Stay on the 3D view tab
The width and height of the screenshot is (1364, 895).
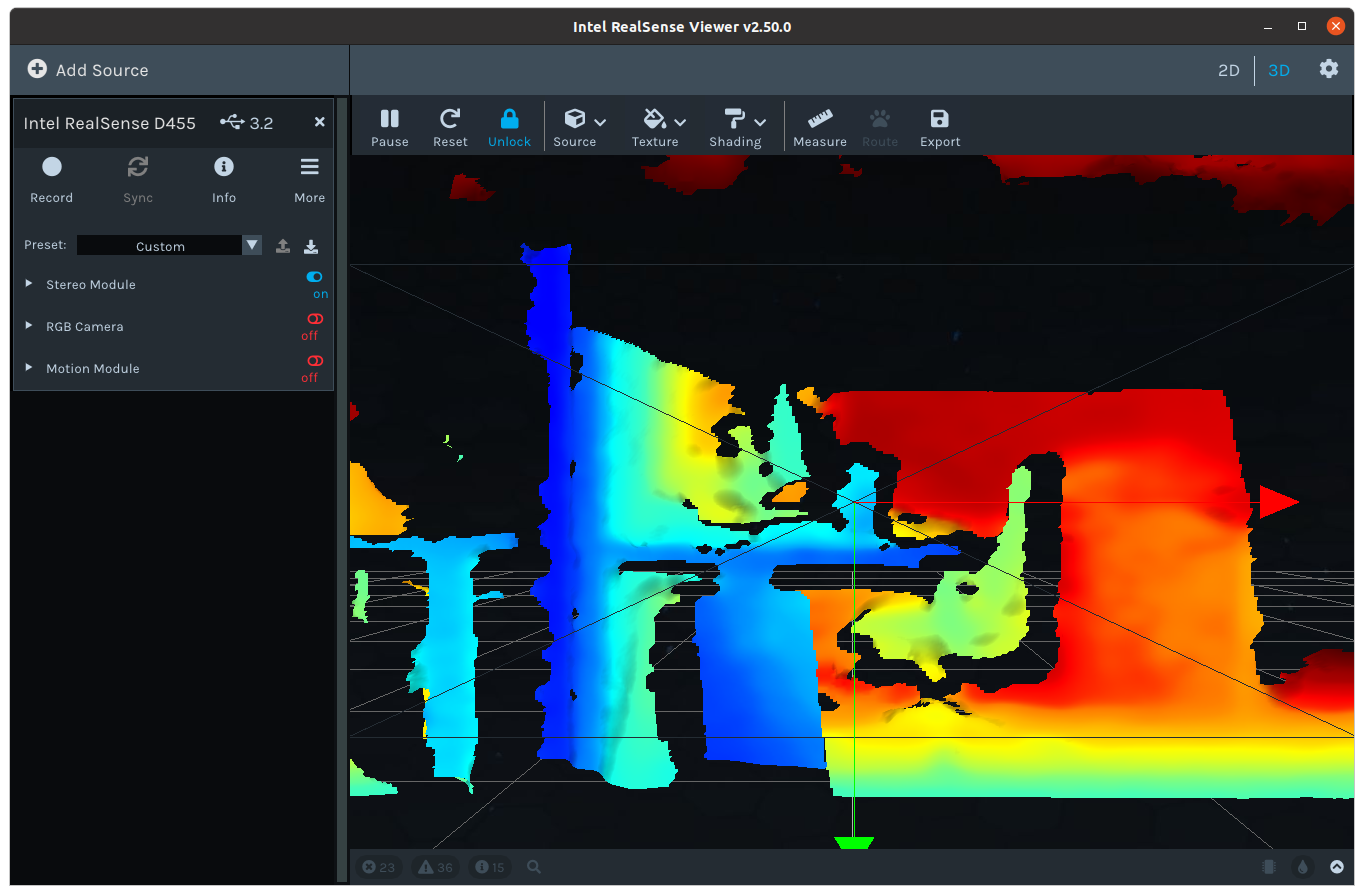point(1279,70)
